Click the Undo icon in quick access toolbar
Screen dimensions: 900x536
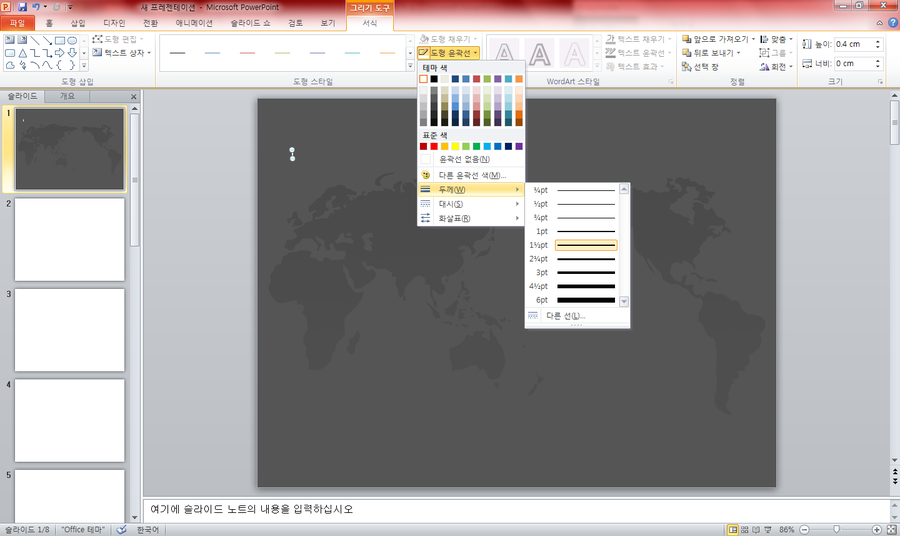coord(36,7)
